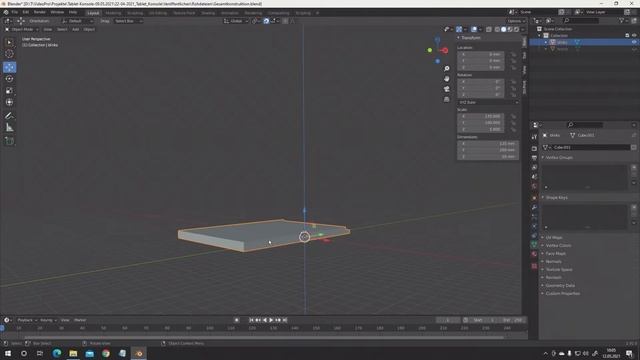The width and height of the screenshot is (640, 360).
Task: Expand Vertex Groups panel
Action: [x=559, y=157]
